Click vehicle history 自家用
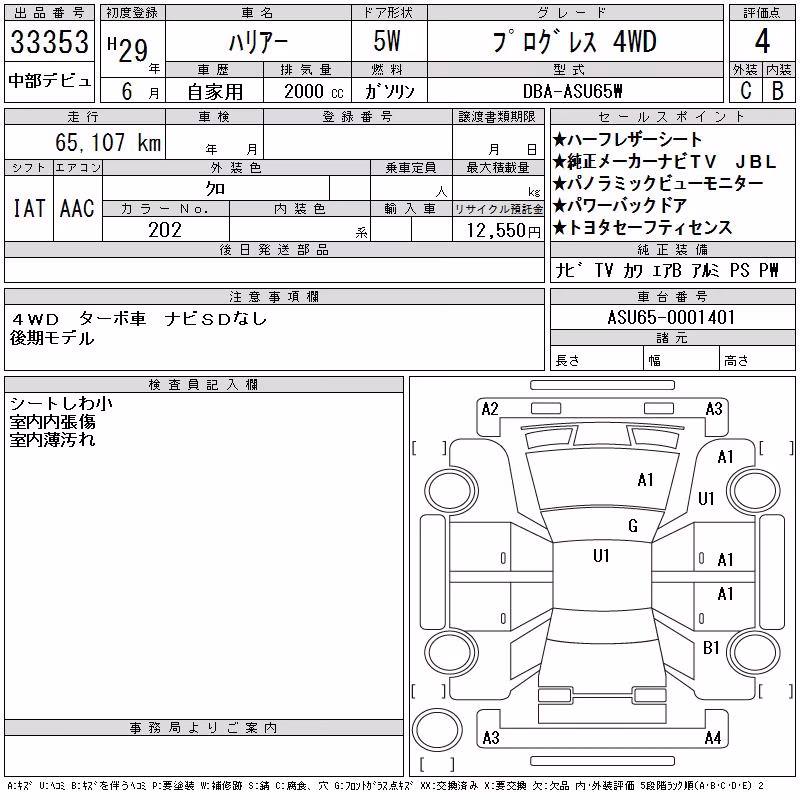The width and height of the screenshot is (800, 800). click(x=215, y=92)
